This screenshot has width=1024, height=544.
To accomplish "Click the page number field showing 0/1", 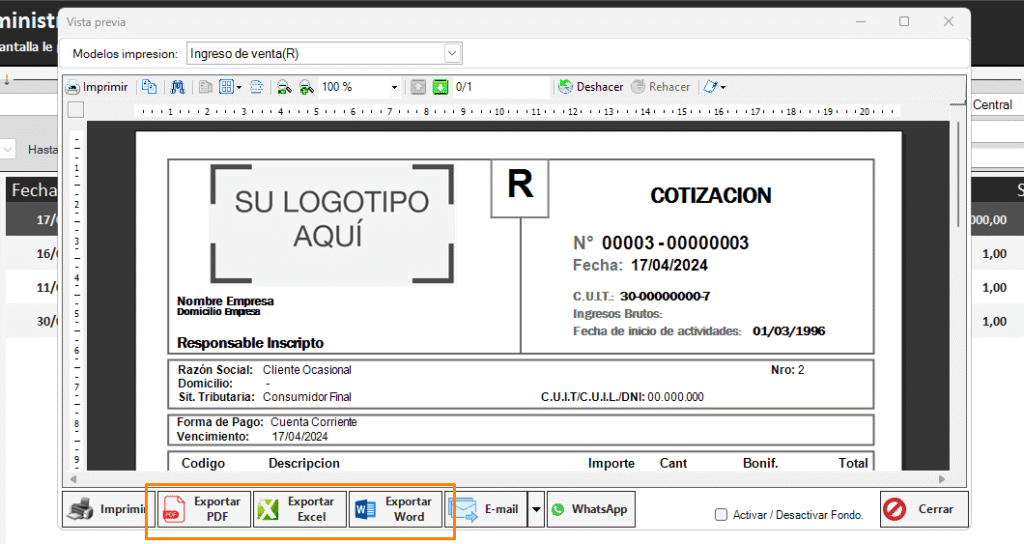I will (x=500, y=87).
